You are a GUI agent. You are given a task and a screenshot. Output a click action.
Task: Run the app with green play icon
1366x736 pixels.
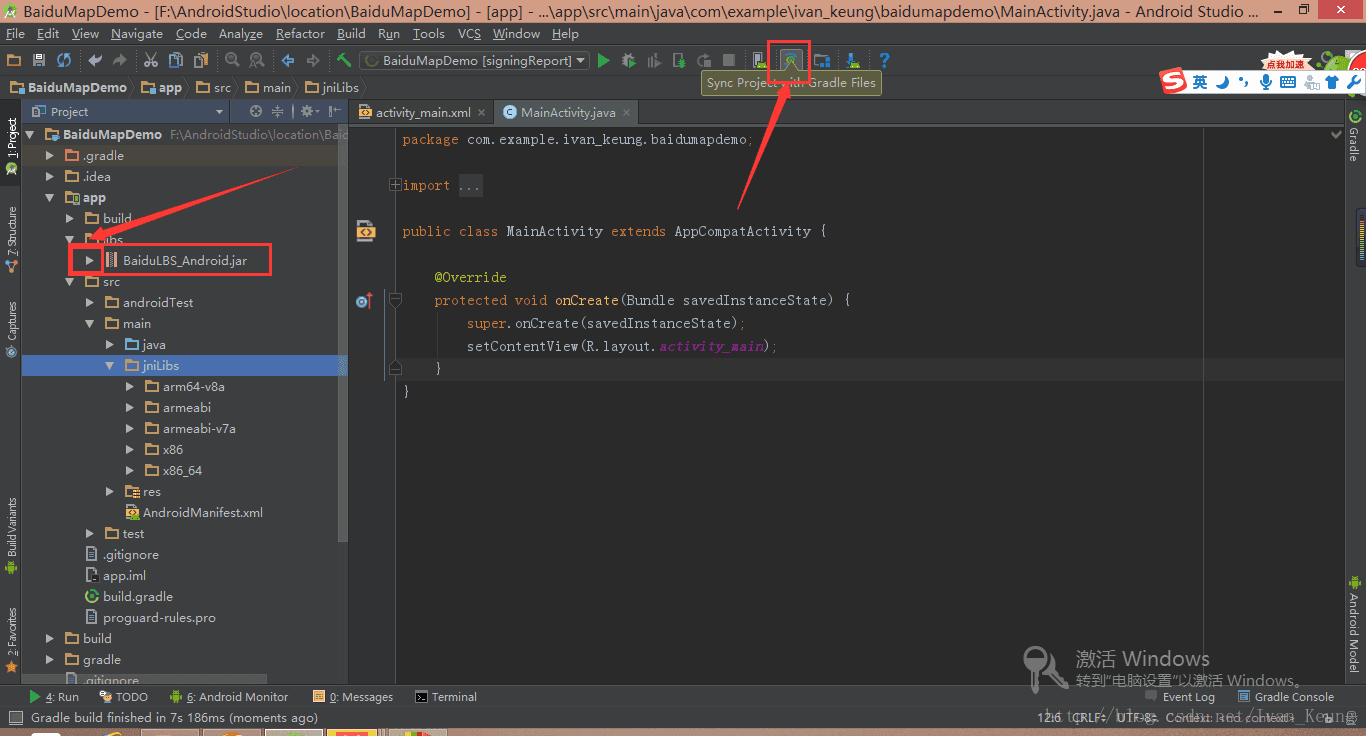point(603,60)
